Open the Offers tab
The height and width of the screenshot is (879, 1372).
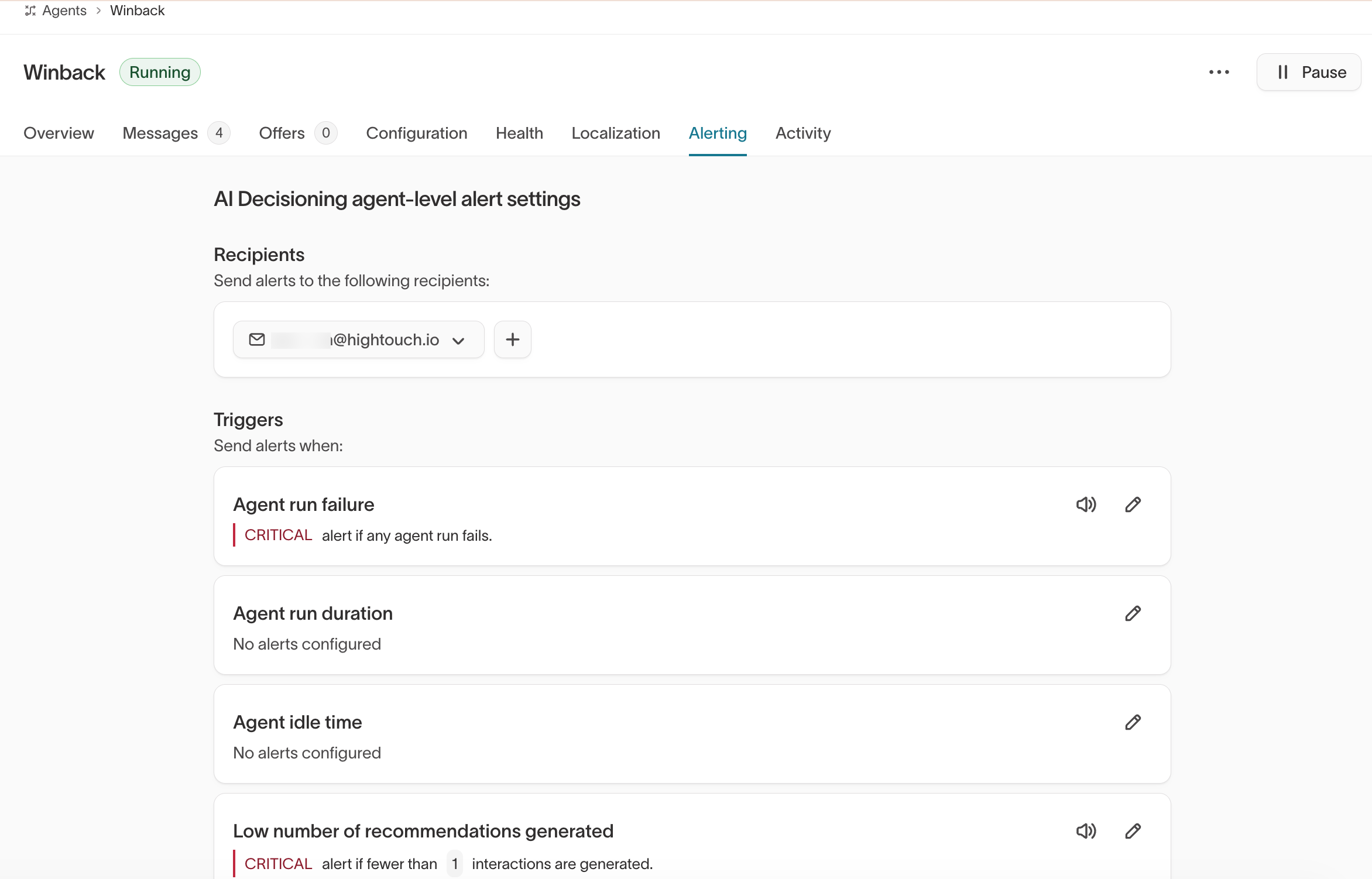click(x=298, y=133)
